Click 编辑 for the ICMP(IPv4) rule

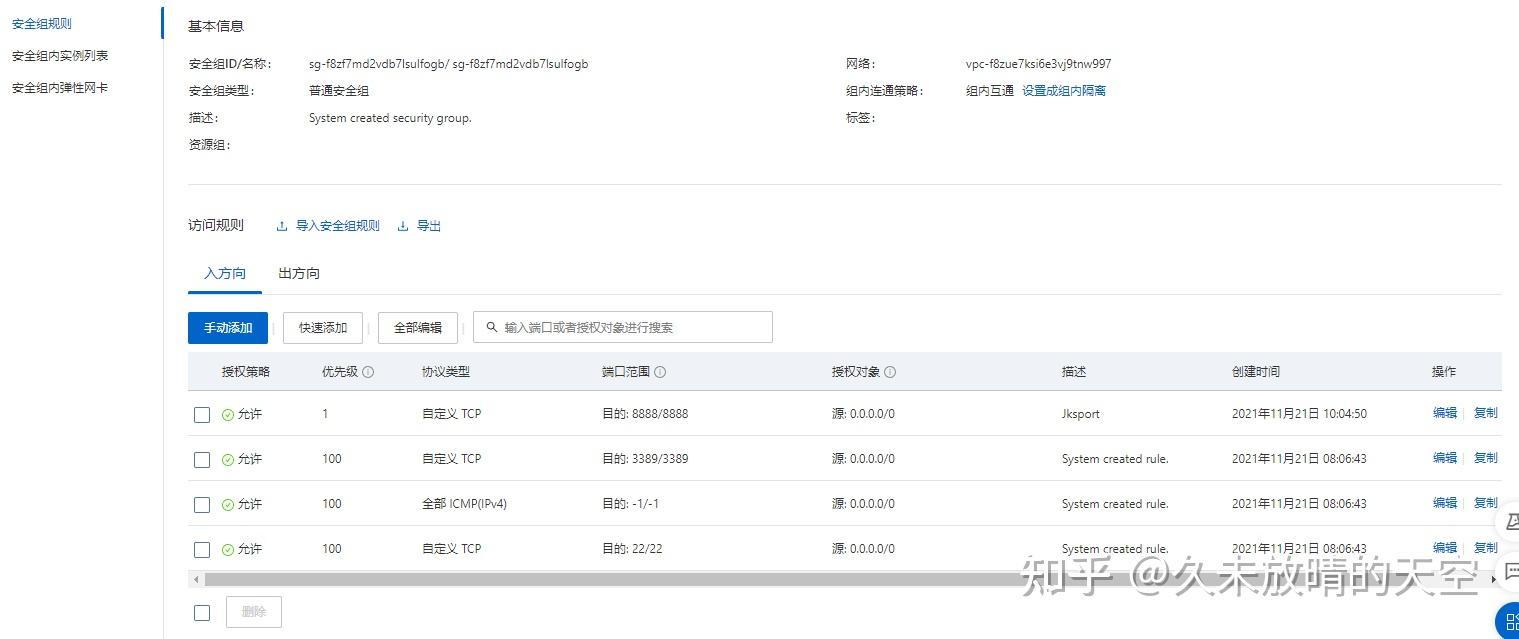[x=1445, y=503]
